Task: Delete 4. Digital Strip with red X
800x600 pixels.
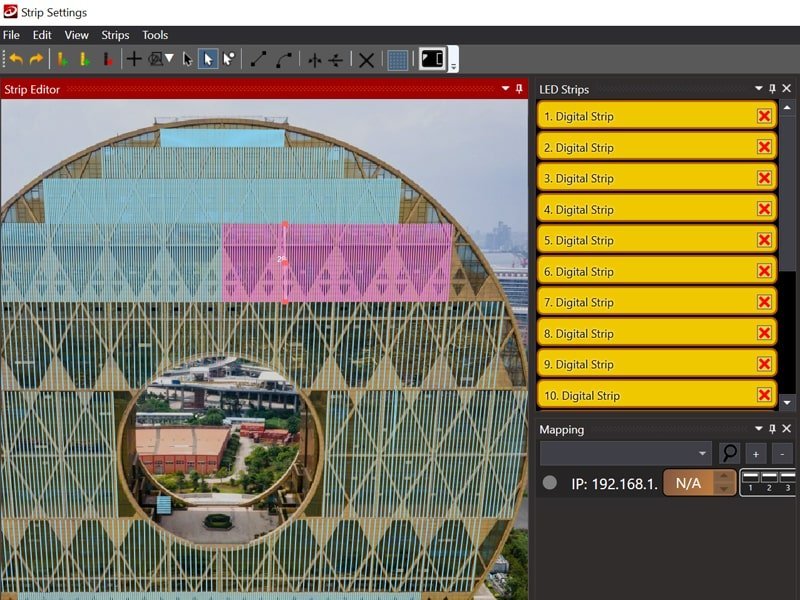Action: (x=764, y=209)
